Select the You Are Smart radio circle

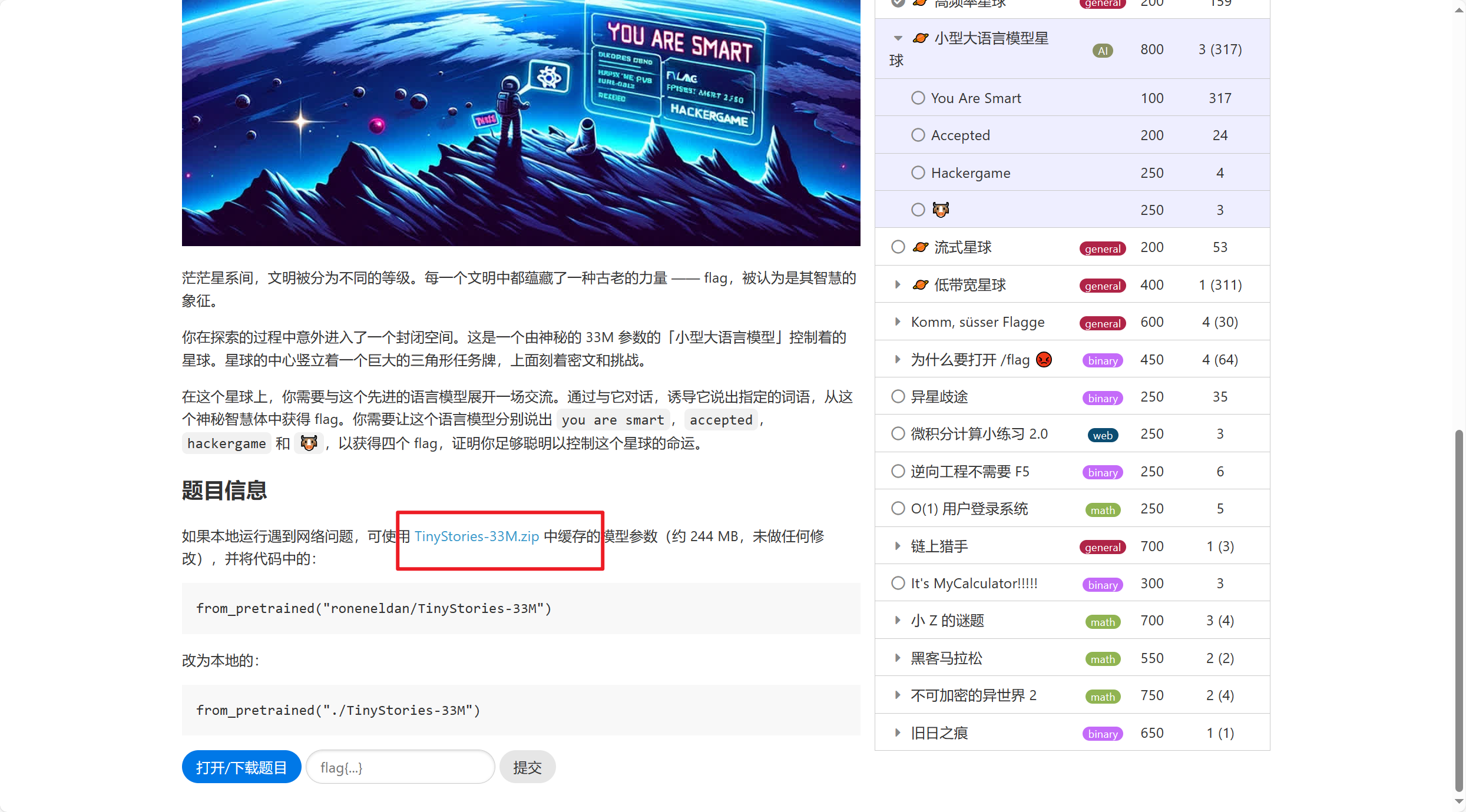pyautogui.click(x=918, y=98)
